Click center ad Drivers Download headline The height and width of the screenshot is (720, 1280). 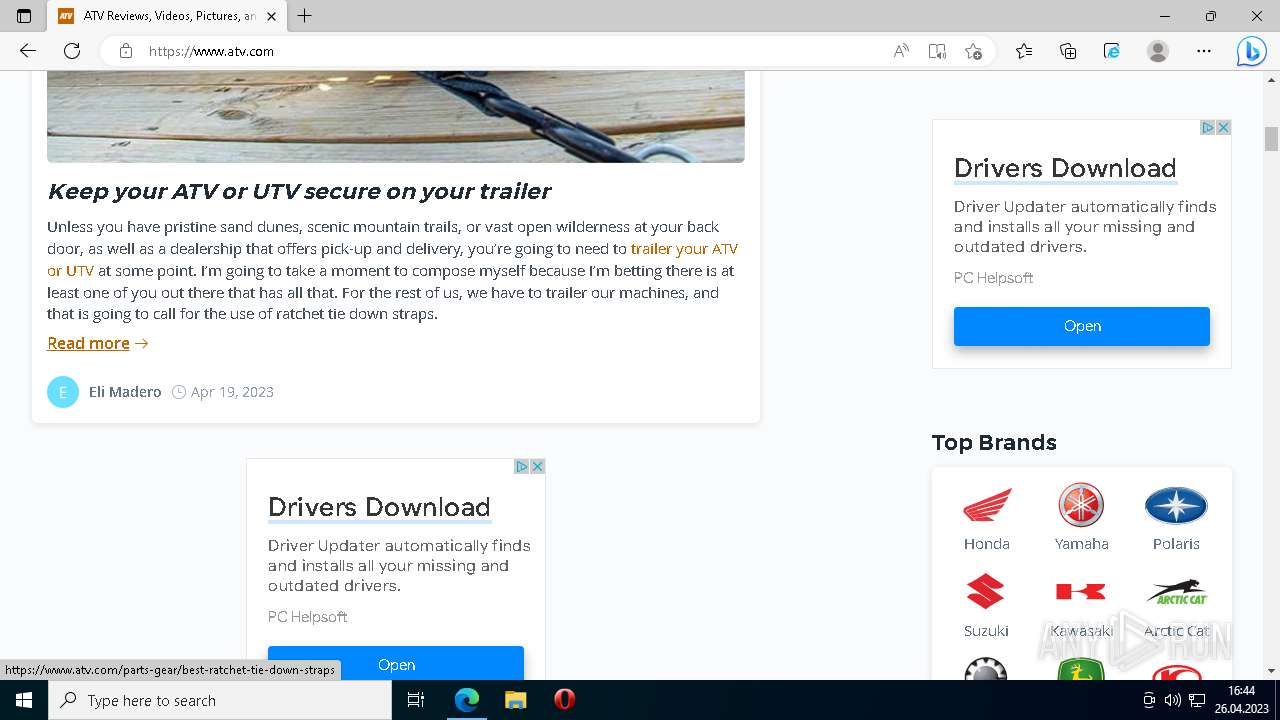point(379,507)
